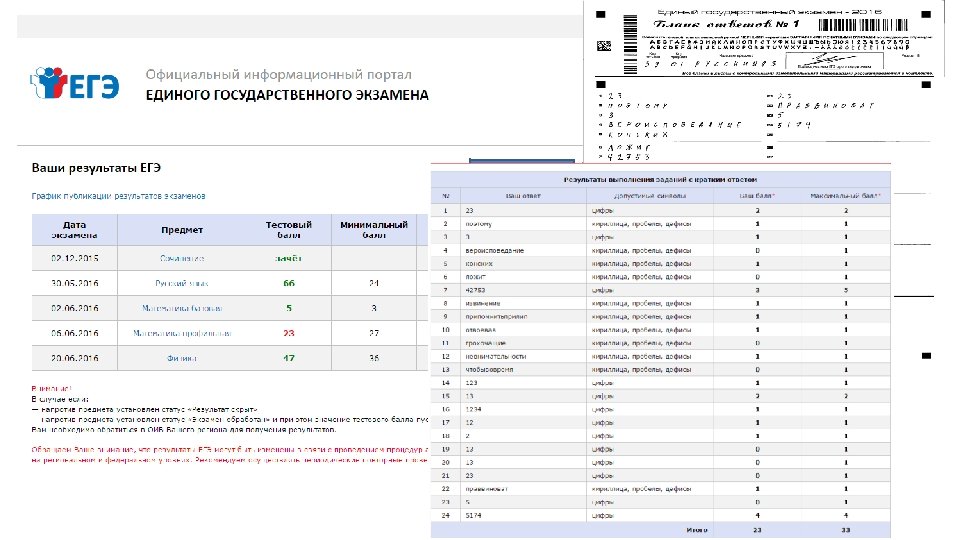Click the minimum score 24
960x540 pixels.
tap(374, 283)
